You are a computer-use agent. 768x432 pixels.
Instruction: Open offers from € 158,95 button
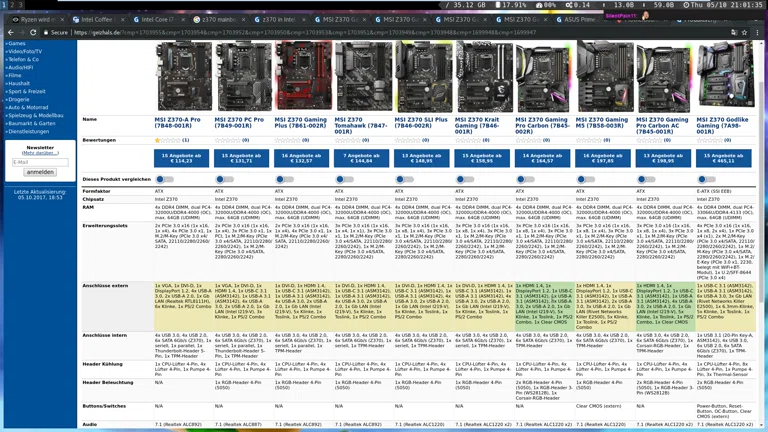[x=482, y=158]
